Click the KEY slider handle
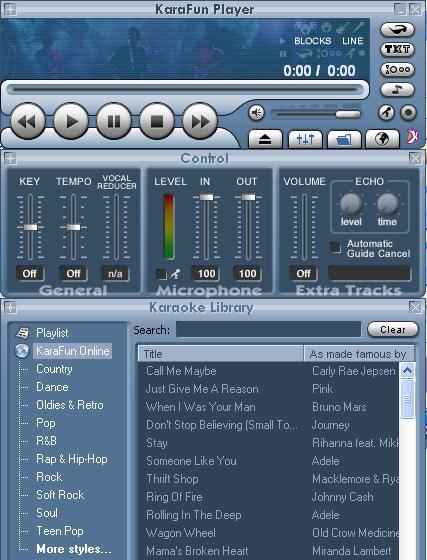 point(30,227)
